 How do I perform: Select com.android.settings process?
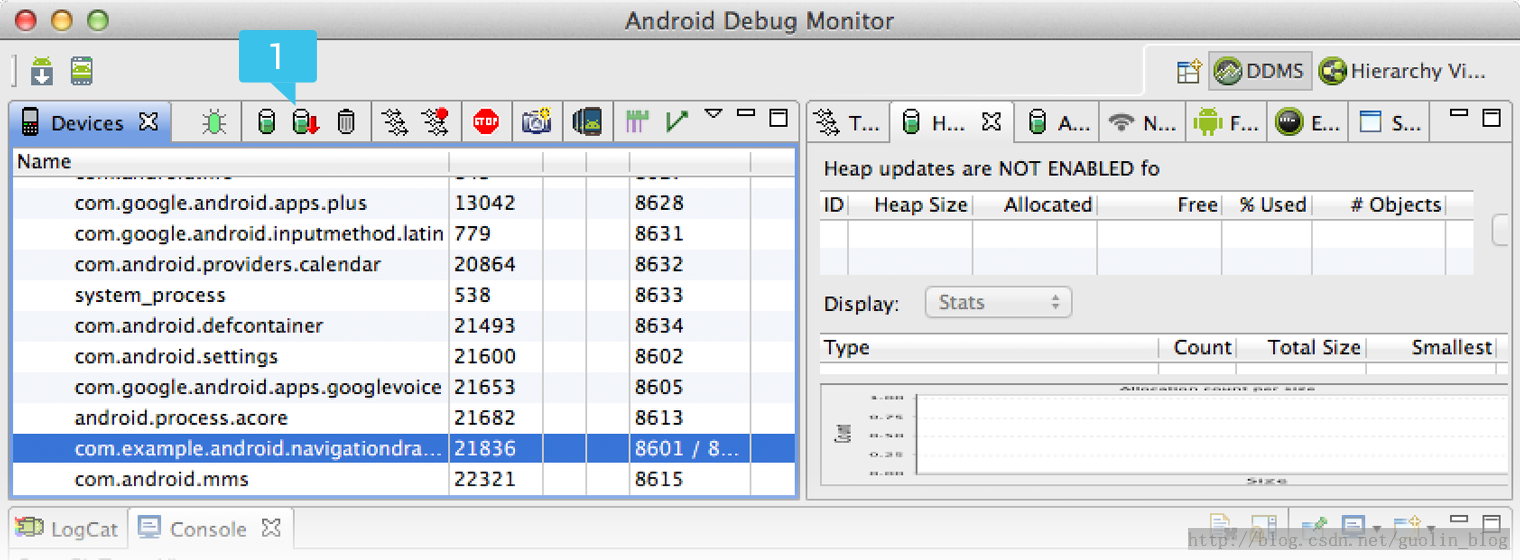(x=404, y=357)
